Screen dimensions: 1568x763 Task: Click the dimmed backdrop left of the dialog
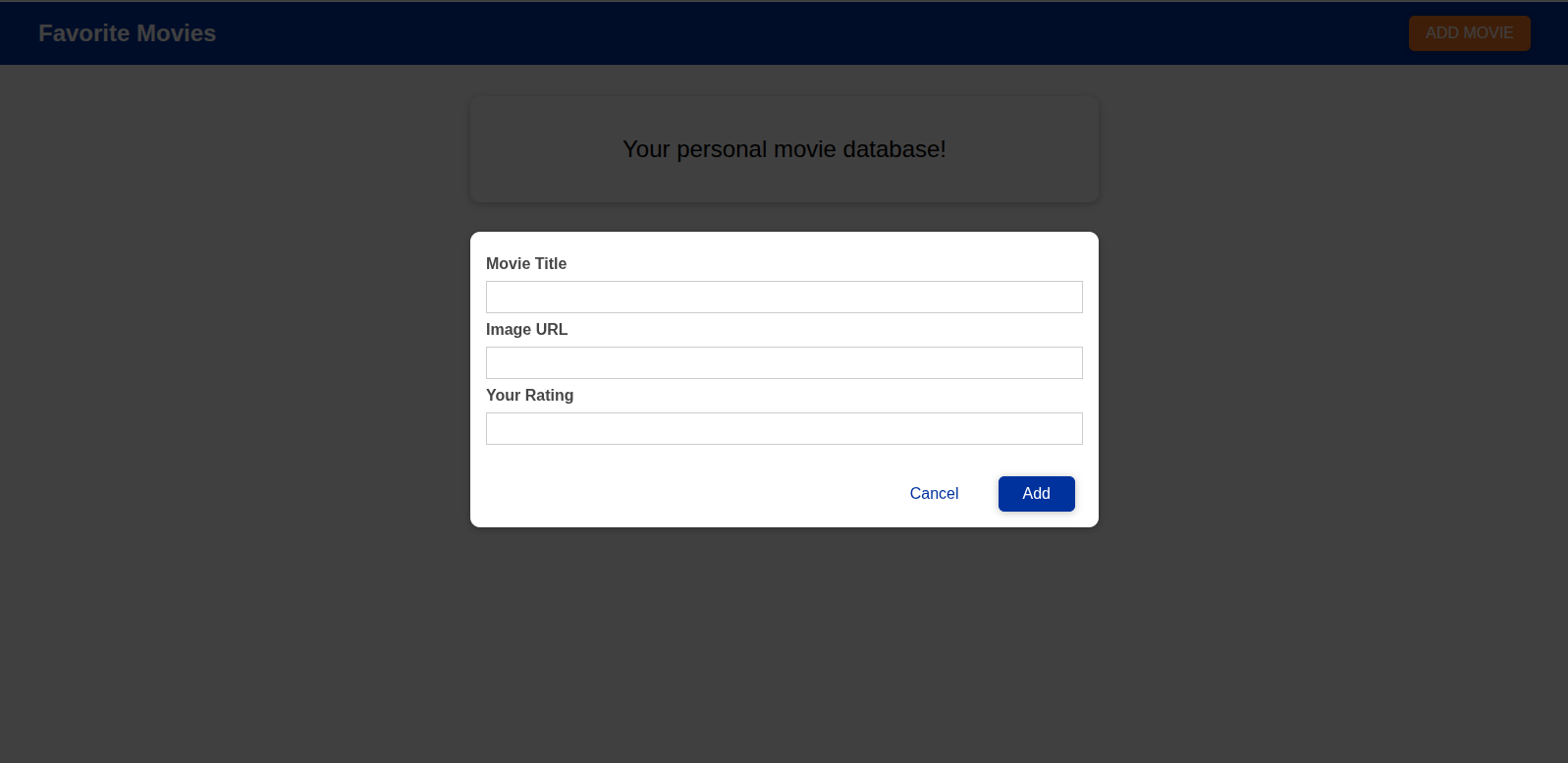point(236,393)
